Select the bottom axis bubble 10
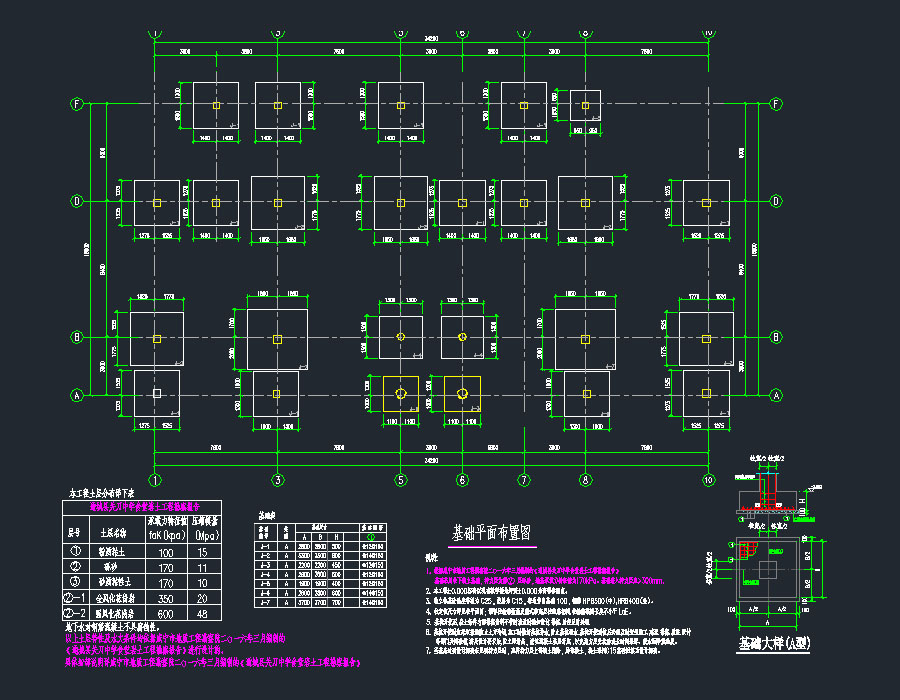 (708, 480)
